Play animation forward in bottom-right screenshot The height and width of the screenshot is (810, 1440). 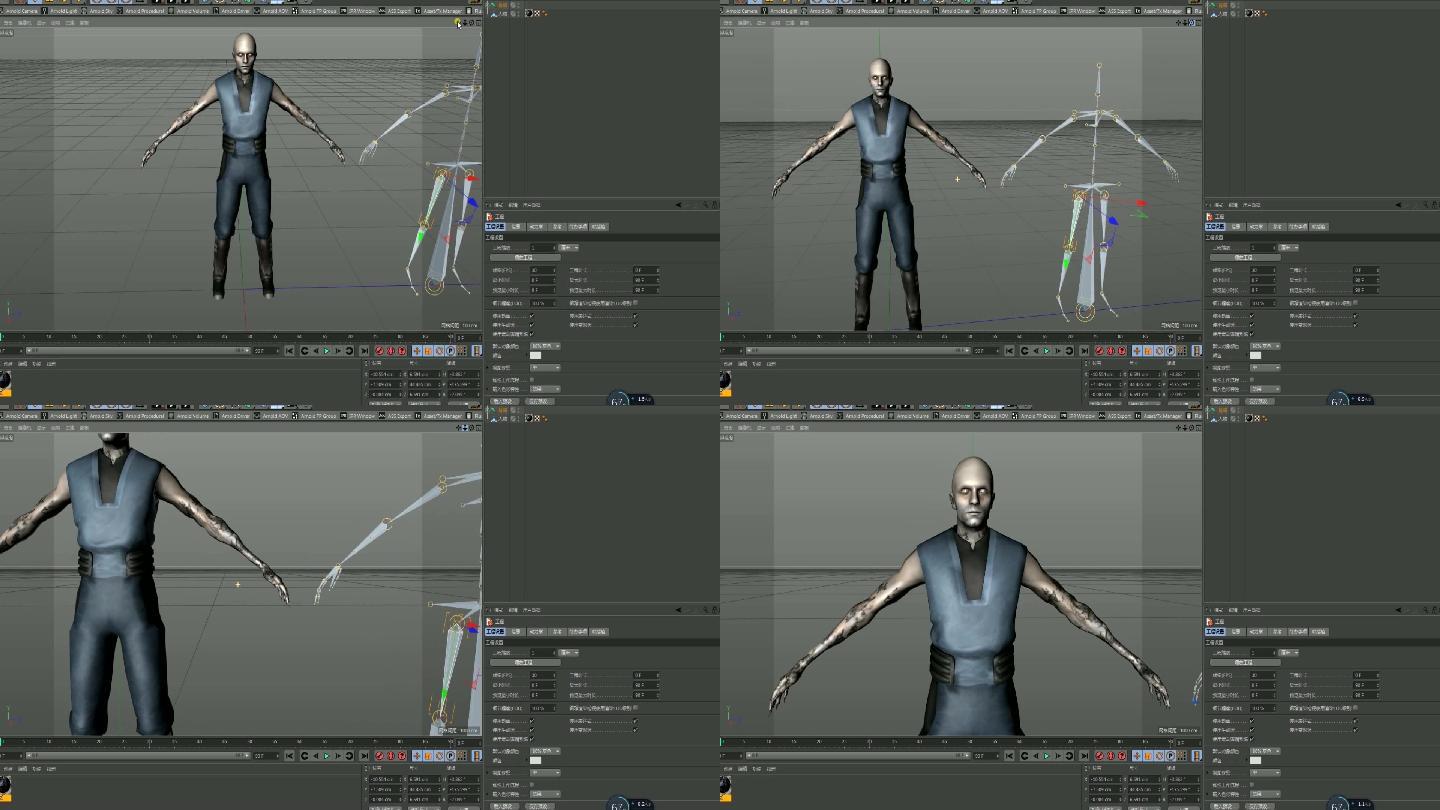click(1046, 756)
